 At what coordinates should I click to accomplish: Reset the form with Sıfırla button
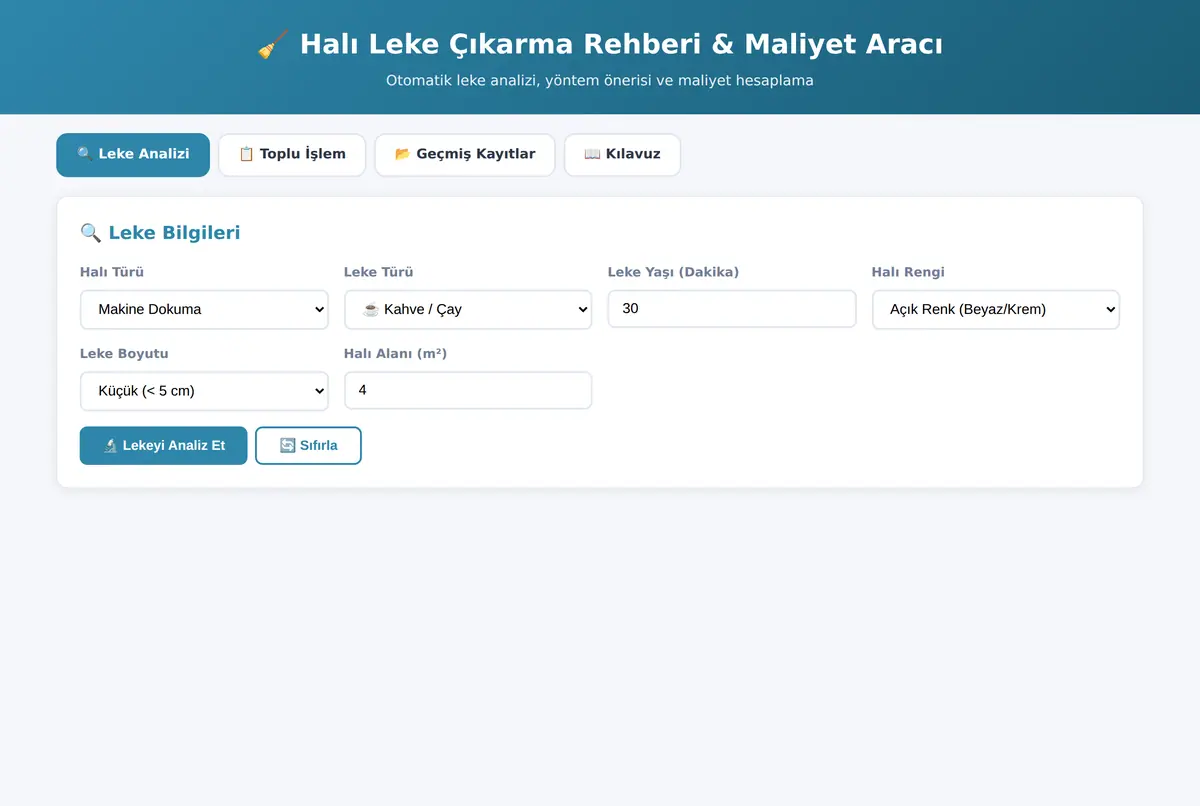click(x=308, y=446)
